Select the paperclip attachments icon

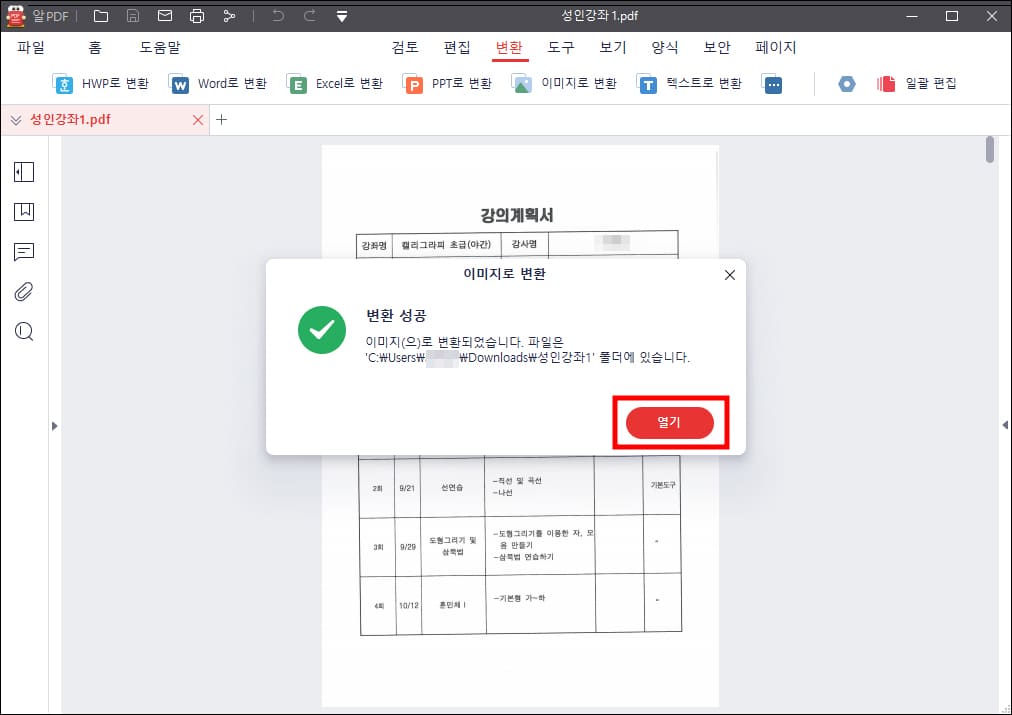click(23, 292)
